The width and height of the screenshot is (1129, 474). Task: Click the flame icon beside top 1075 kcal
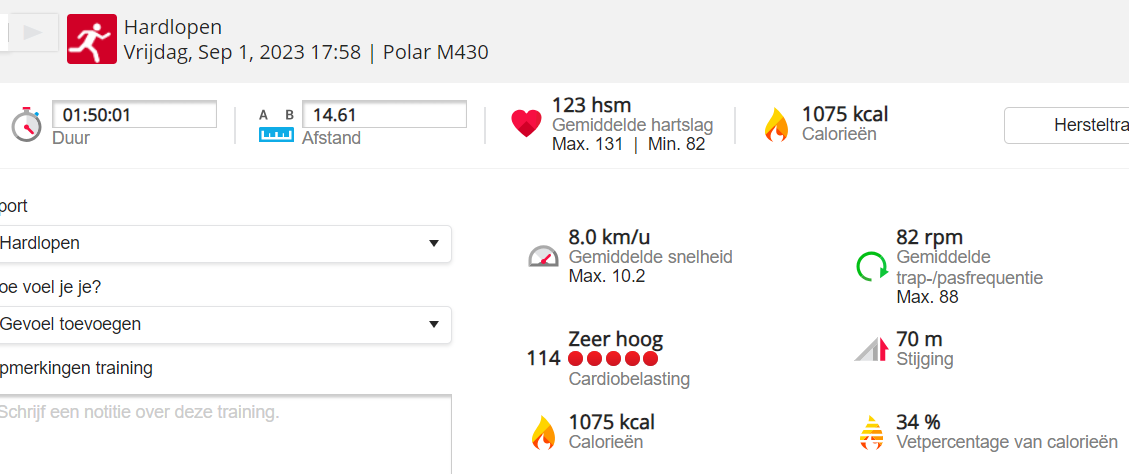776,125
